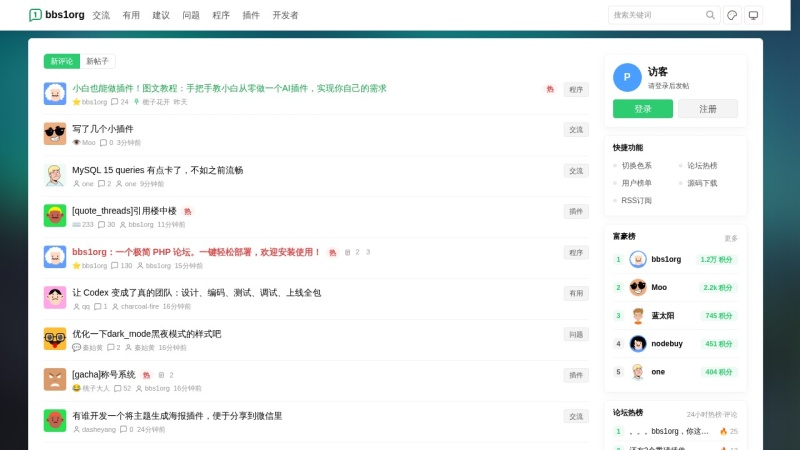800x450 pixels.
Task: Open red bbs1org 极简 PHP 论坛 post
Action: point(196,252)
